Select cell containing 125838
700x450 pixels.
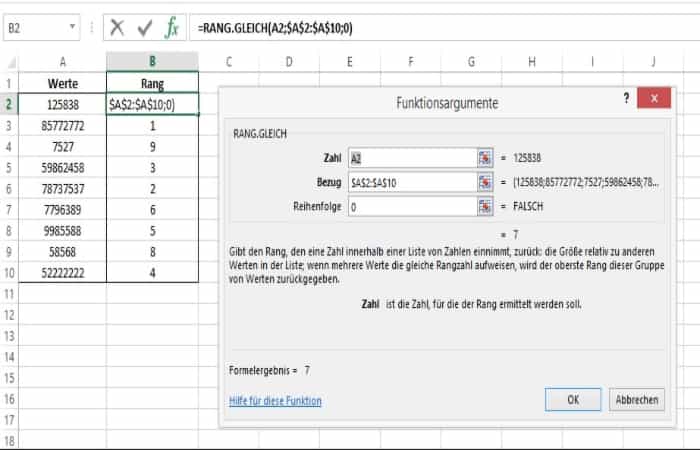click(62, 104)
